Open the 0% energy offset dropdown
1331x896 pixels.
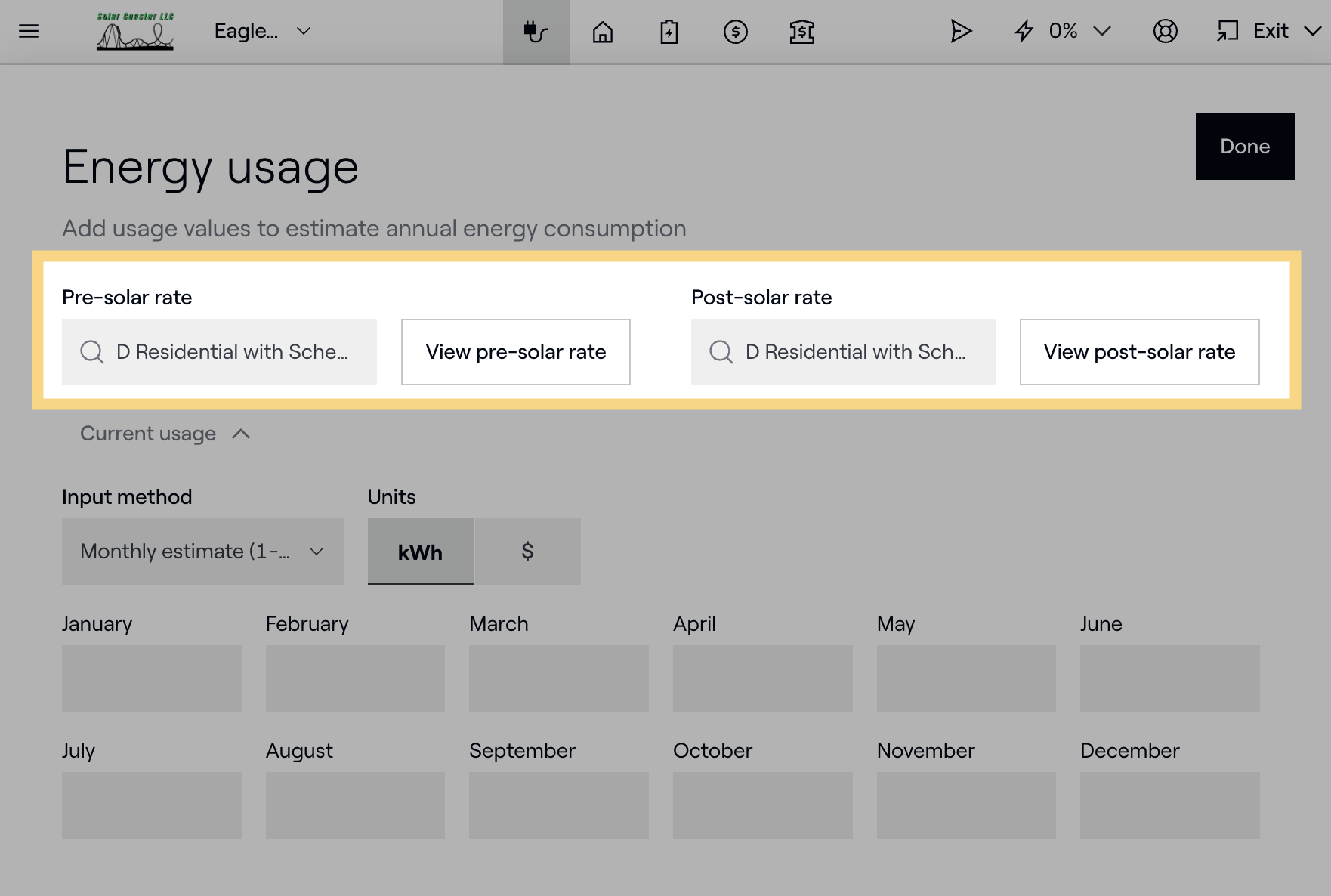coord(1063,31)
